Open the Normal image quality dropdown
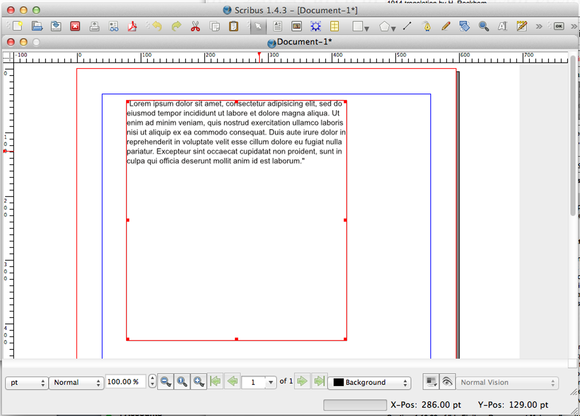Viewport: 580px width, 416px height. (x=76, y=382)
